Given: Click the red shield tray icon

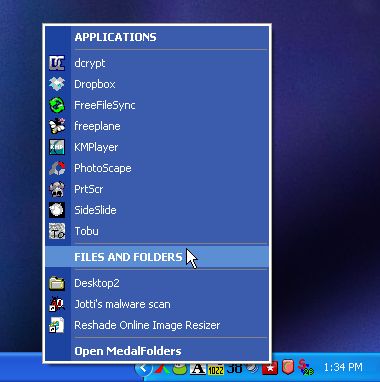Looking at the screenshot, I should tap(287, 368).
